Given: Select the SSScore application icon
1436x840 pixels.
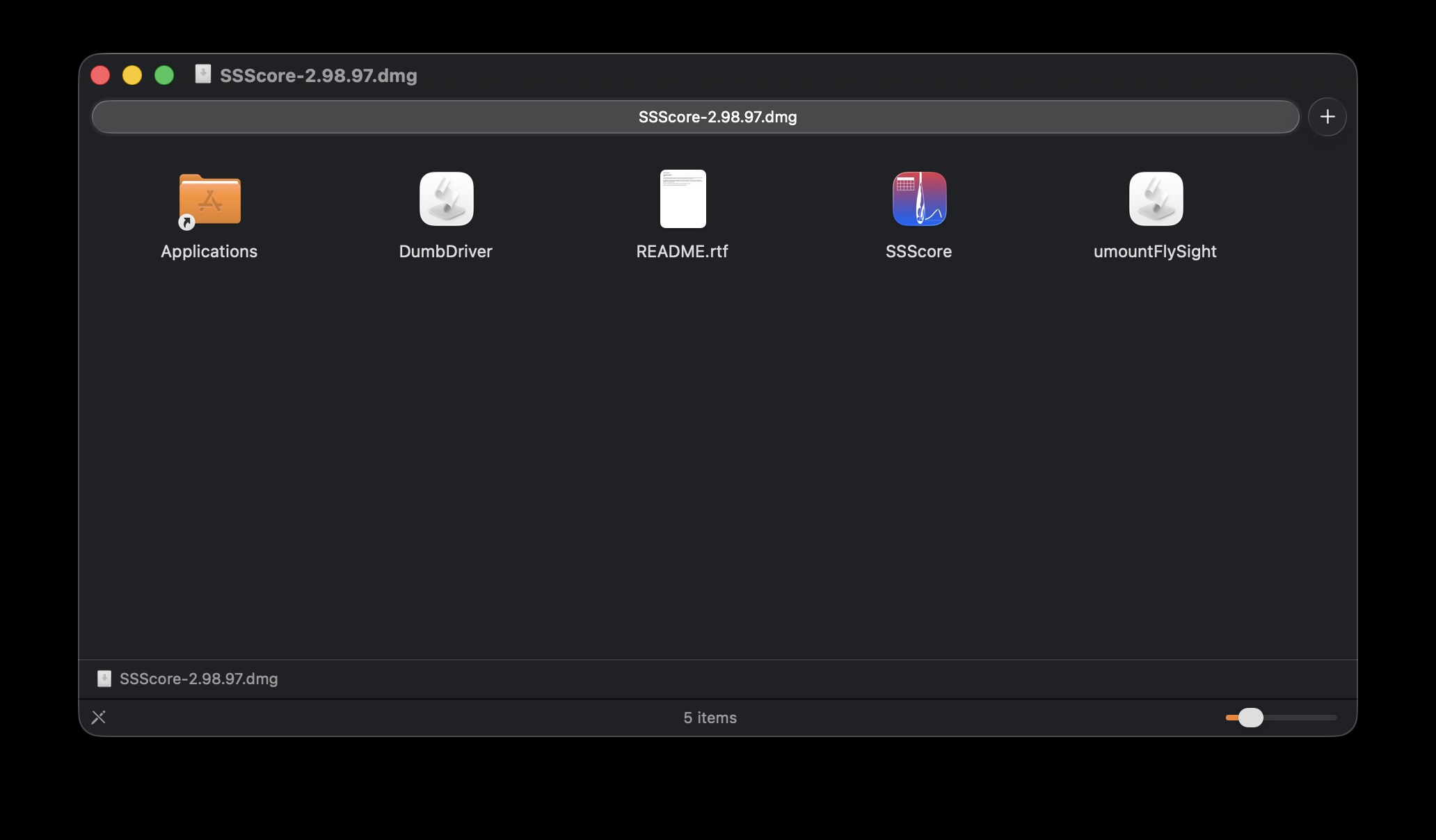Looking at the screenshot, I should pyautogui.click(x=919, y=199).
